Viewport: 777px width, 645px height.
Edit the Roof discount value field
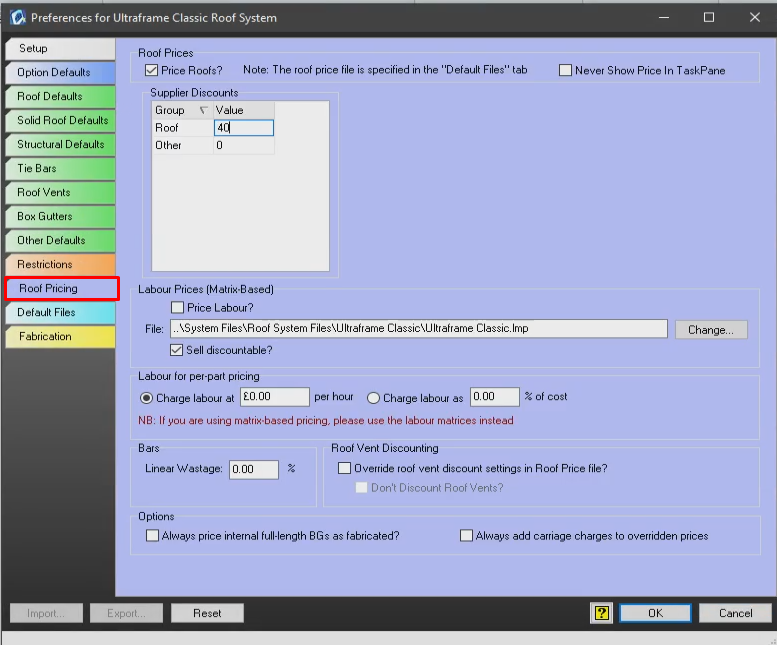[243, 128]
